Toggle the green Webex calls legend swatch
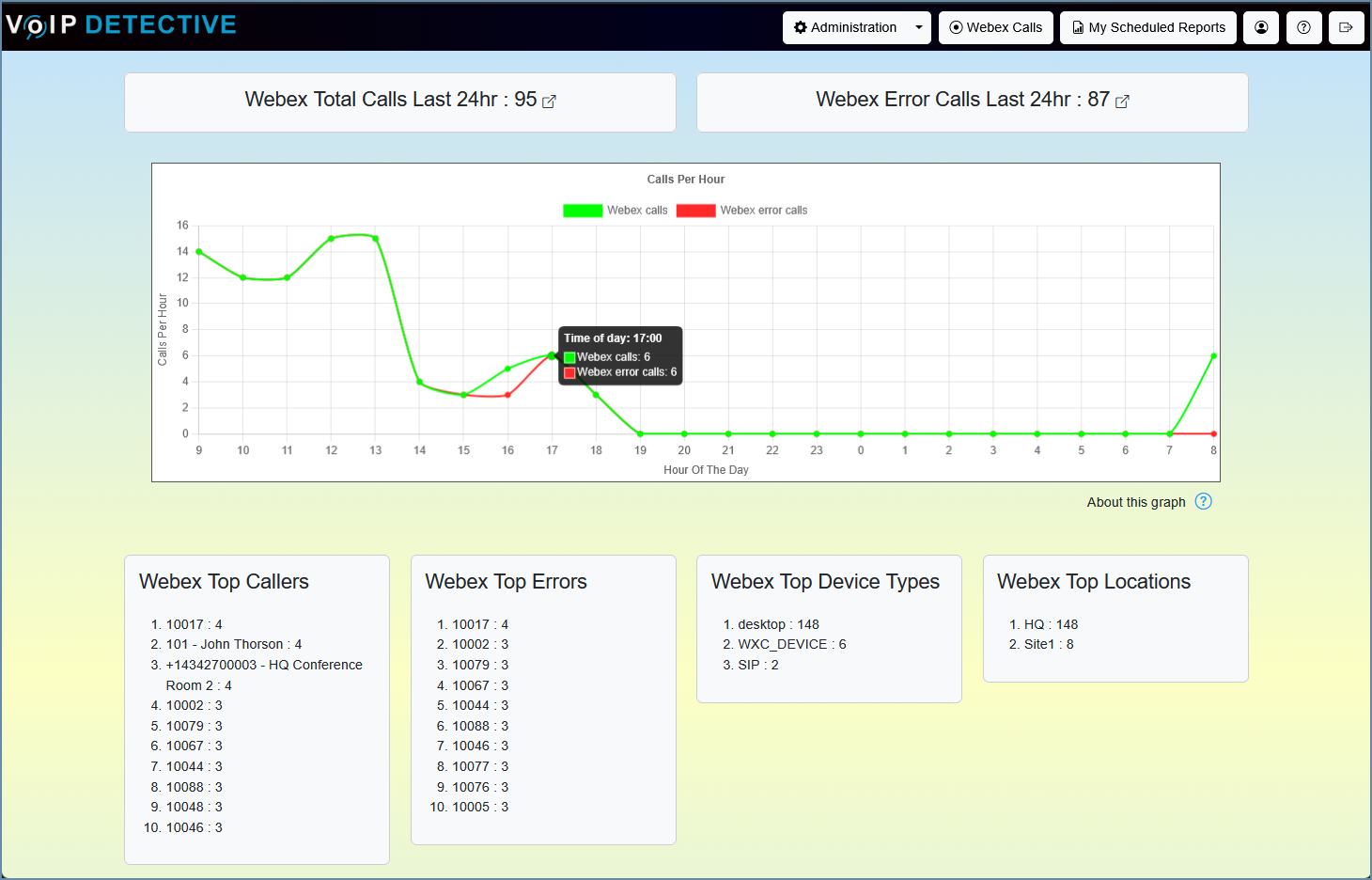 (583, 211)
